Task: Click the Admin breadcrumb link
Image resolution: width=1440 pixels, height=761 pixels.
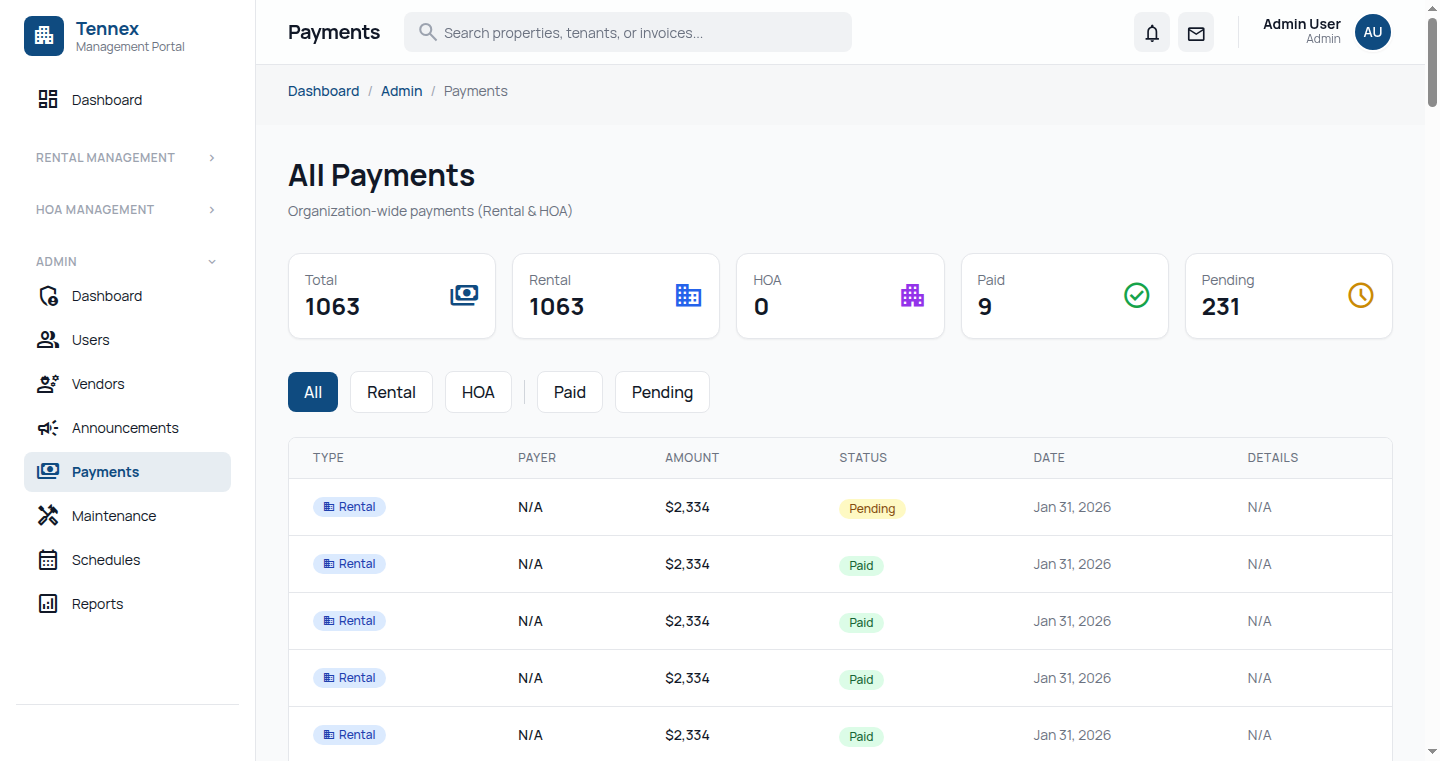Action: (x=401, y=90)
